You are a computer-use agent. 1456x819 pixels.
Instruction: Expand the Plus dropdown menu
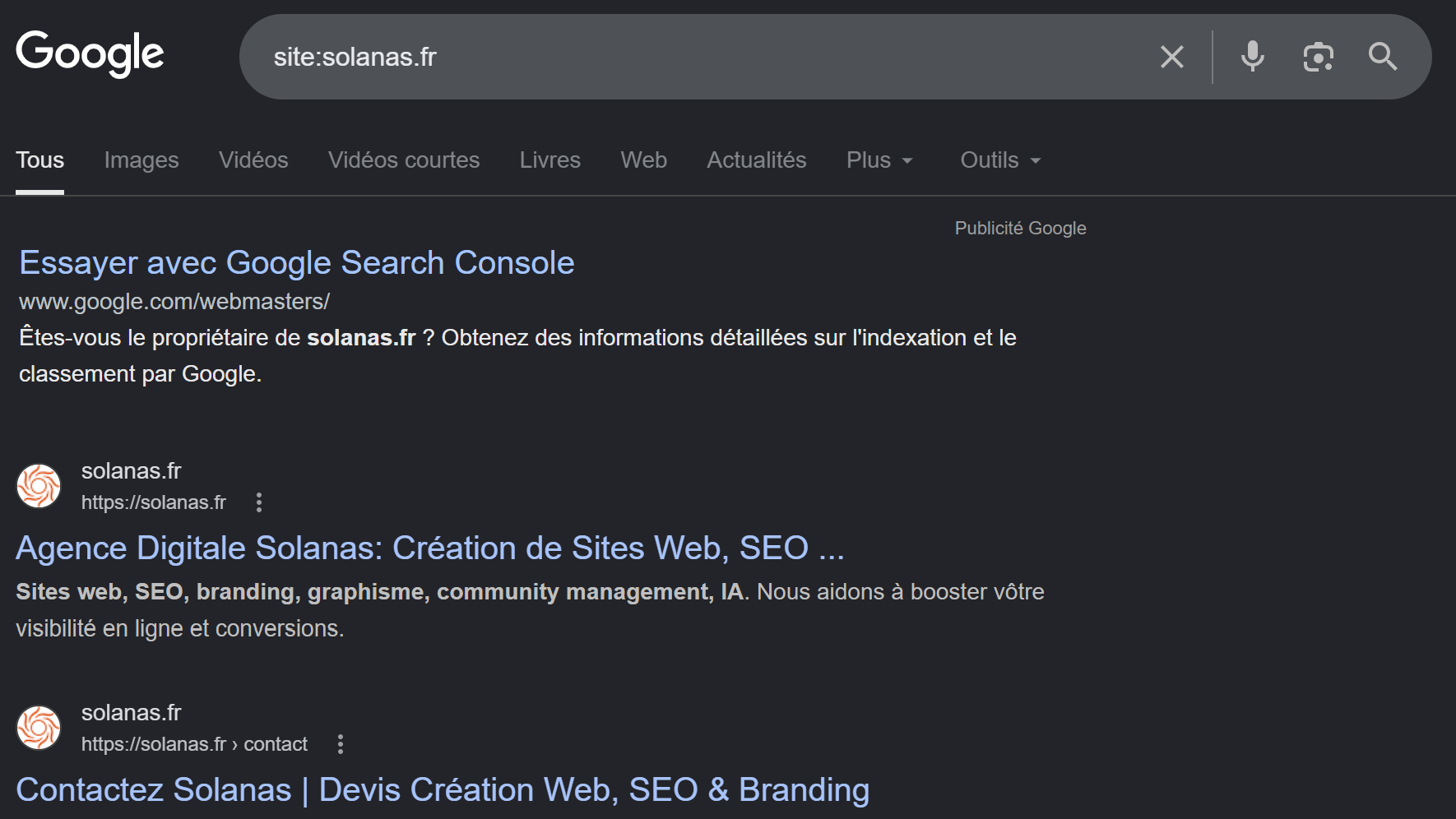[x=879, y=160]
